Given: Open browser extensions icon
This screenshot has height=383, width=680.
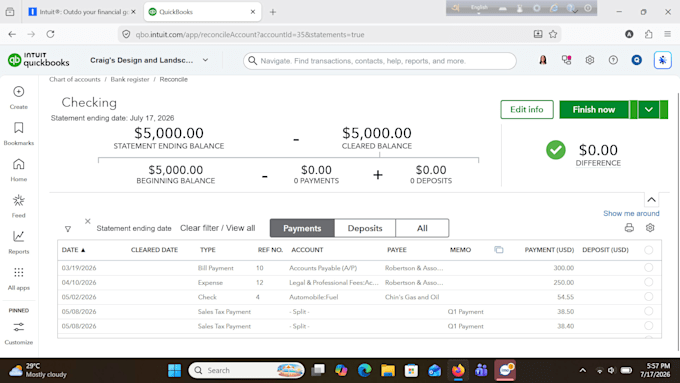Looking at the screenshot, I should click(x=648, y=34).
